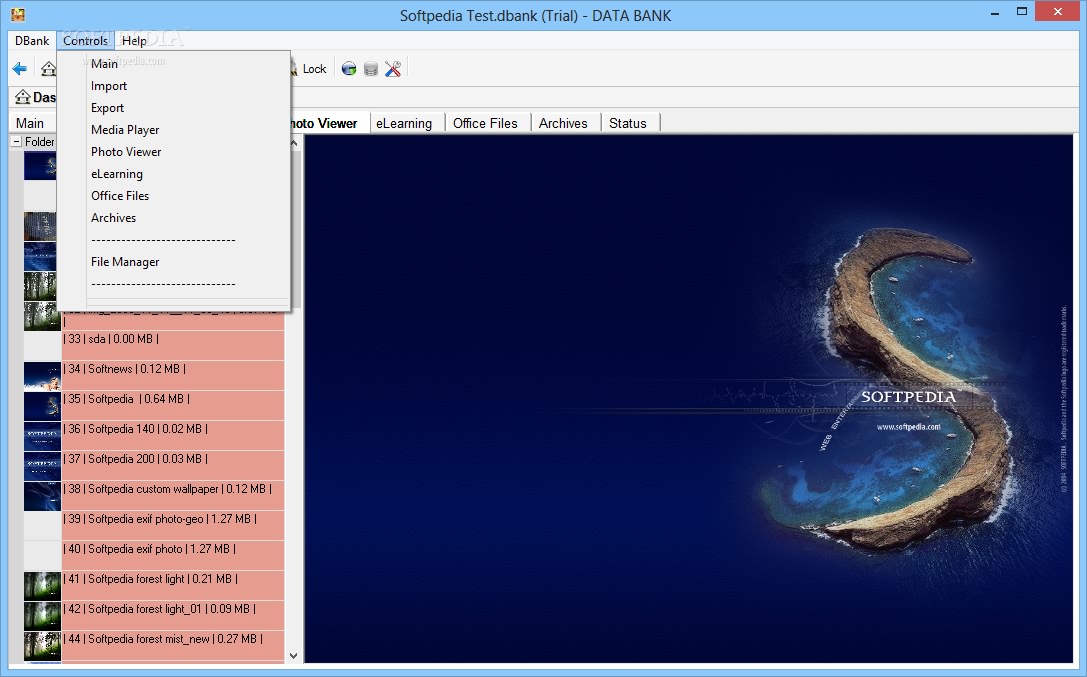Collapse the Folder tree node
Viewport: 1087px width, 677px height.
click(16, 141)
